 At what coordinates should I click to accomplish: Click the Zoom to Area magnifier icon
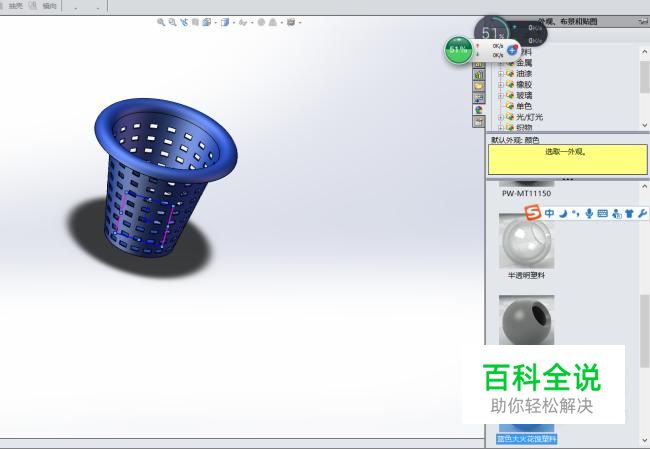[172, 22]
